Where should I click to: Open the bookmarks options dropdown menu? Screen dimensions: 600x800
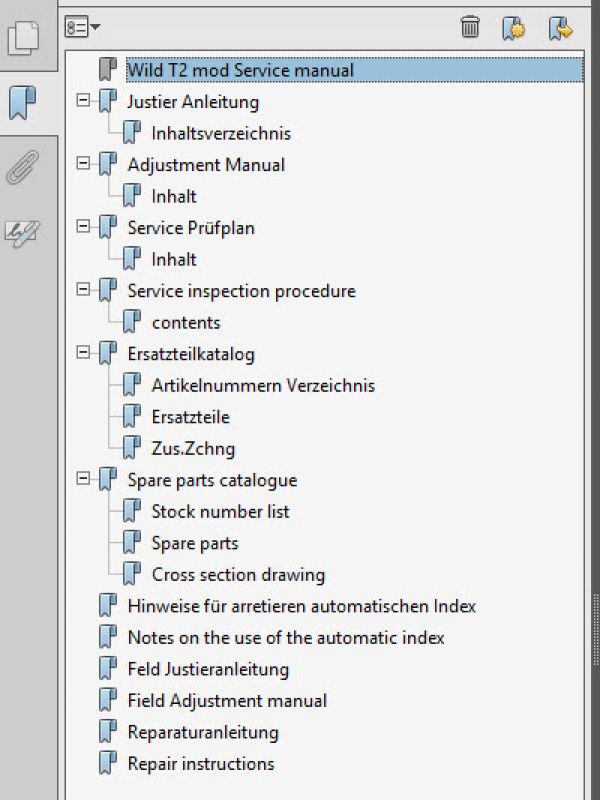click(x=82, y=27)
